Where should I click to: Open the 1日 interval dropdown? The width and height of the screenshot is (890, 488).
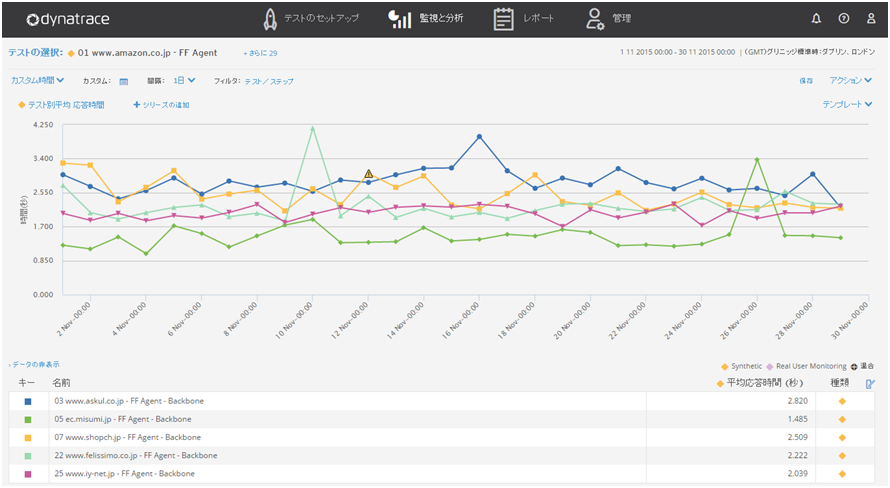coord(184,81)
